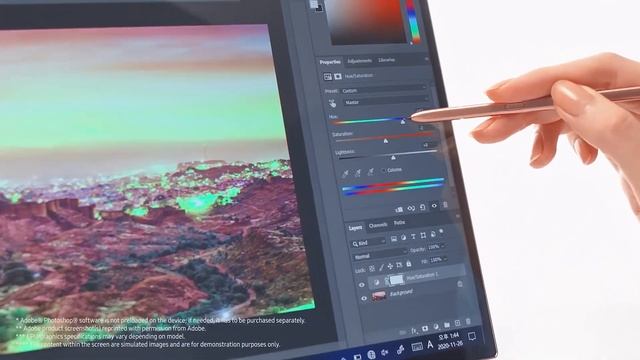Create new fill or adjustment layer button

point(436,327)
